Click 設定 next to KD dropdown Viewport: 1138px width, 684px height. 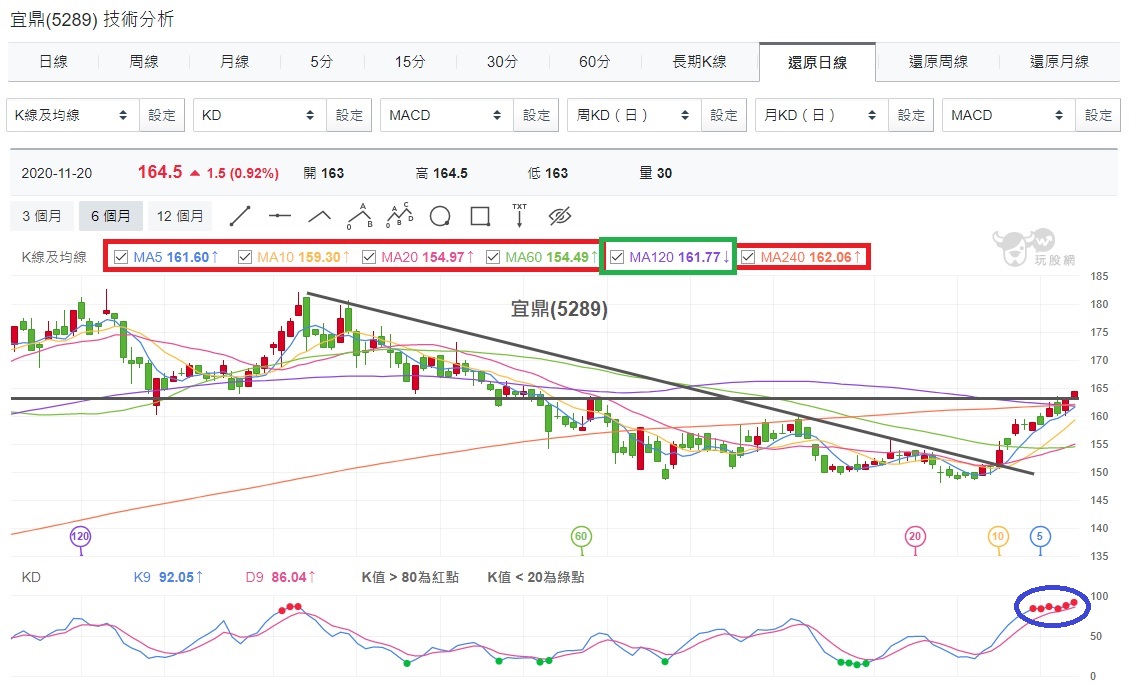click(x=349, y=115)
